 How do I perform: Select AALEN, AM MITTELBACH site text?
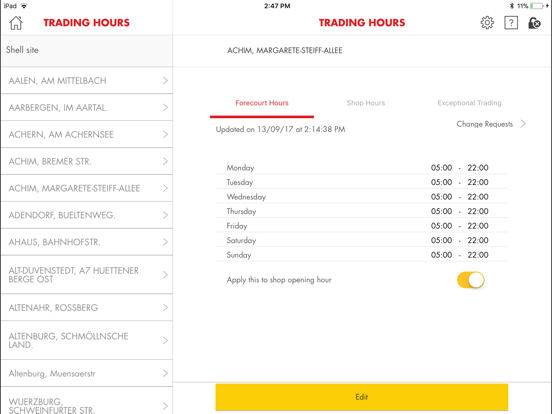[57, 81]
